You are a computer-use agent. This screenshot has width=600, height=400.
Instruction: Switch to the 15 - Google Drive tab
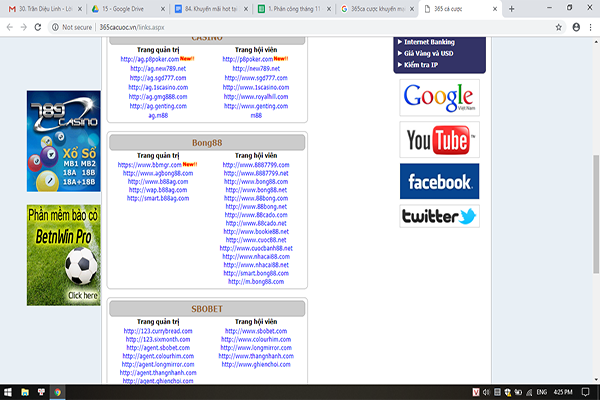tap(126, 9)
